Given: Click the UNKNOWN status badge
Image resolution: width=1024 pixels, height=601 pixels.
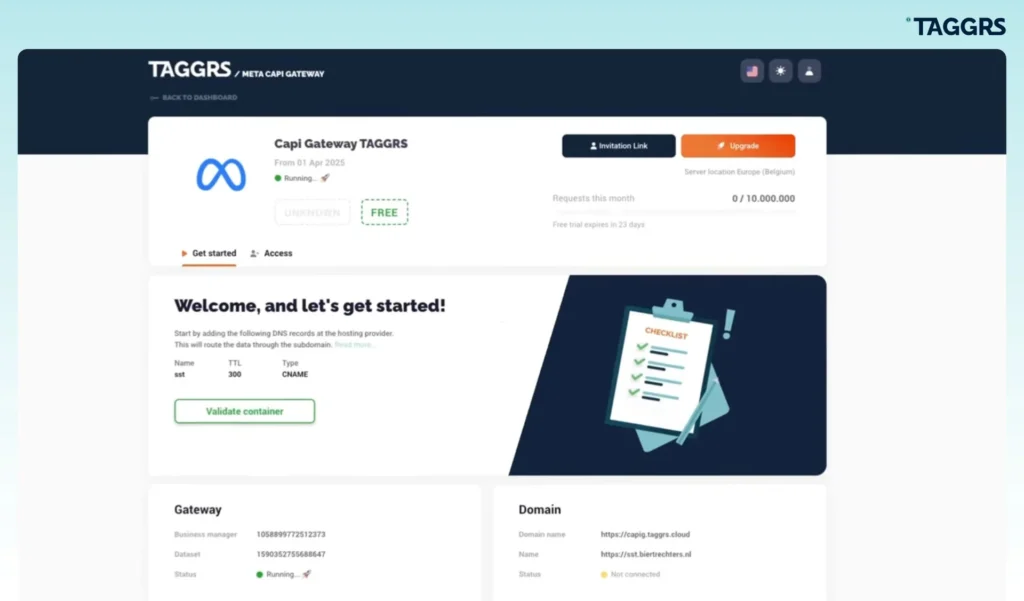Looking at the screenshot, I should (x=312, y=212).
